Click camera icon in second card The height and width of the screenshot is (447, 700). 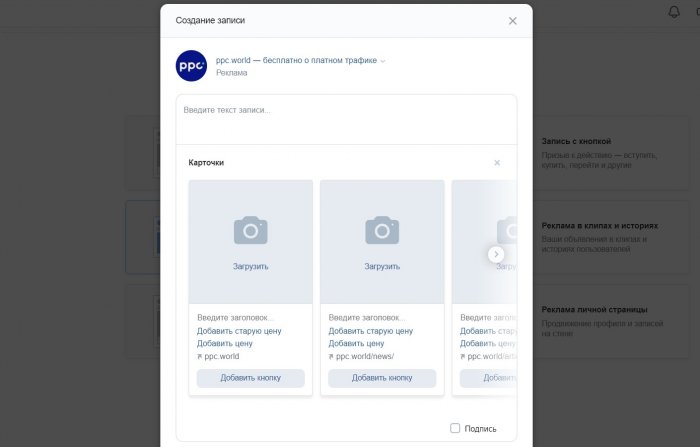click(382, 231)
